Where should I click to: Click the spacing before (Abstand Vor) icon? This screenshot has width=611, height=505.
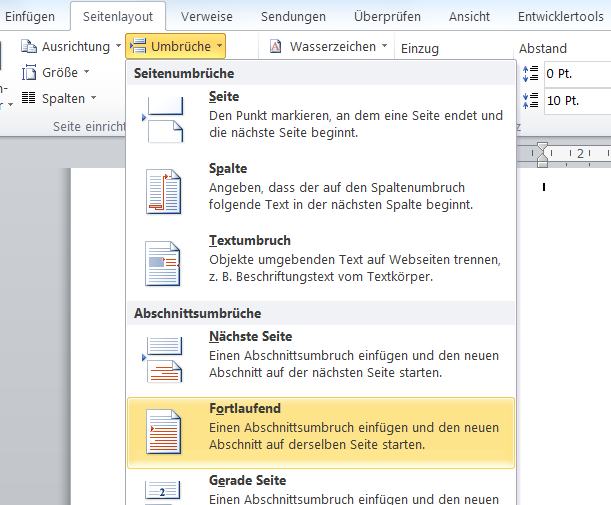click(x=530, y=74)
